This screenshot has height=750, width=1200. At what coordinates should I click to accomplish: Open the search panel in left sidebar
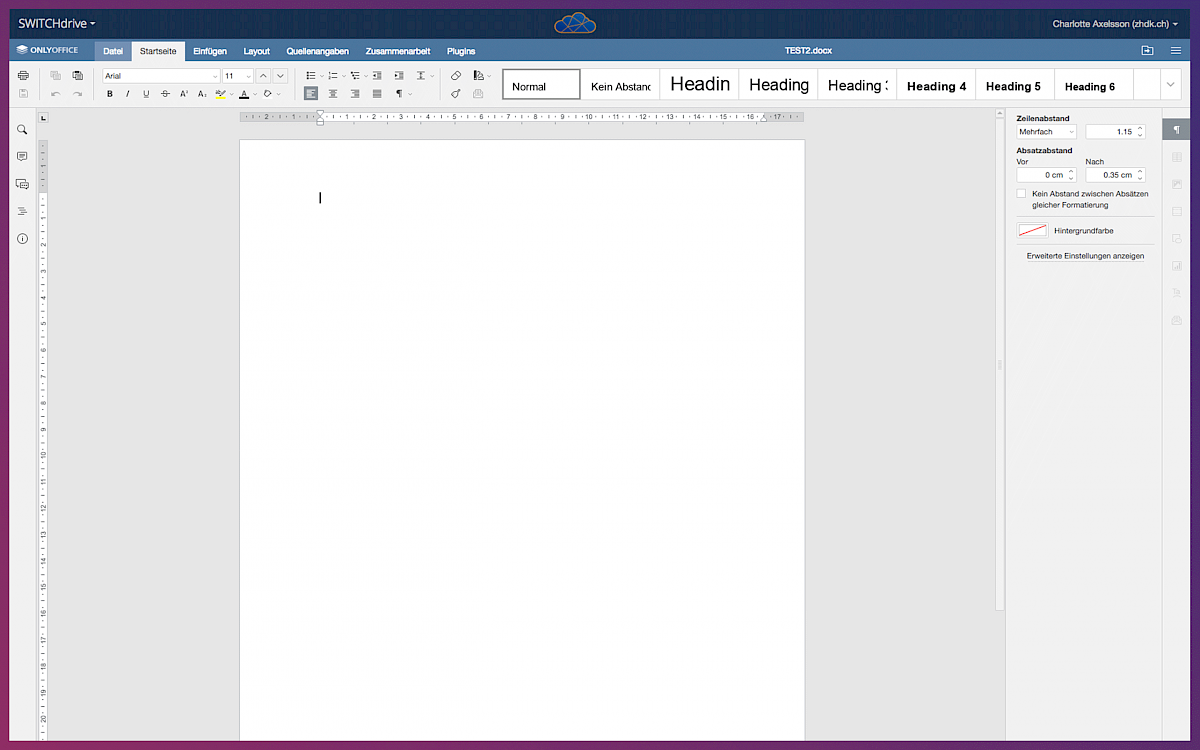[x=22, y=130]
